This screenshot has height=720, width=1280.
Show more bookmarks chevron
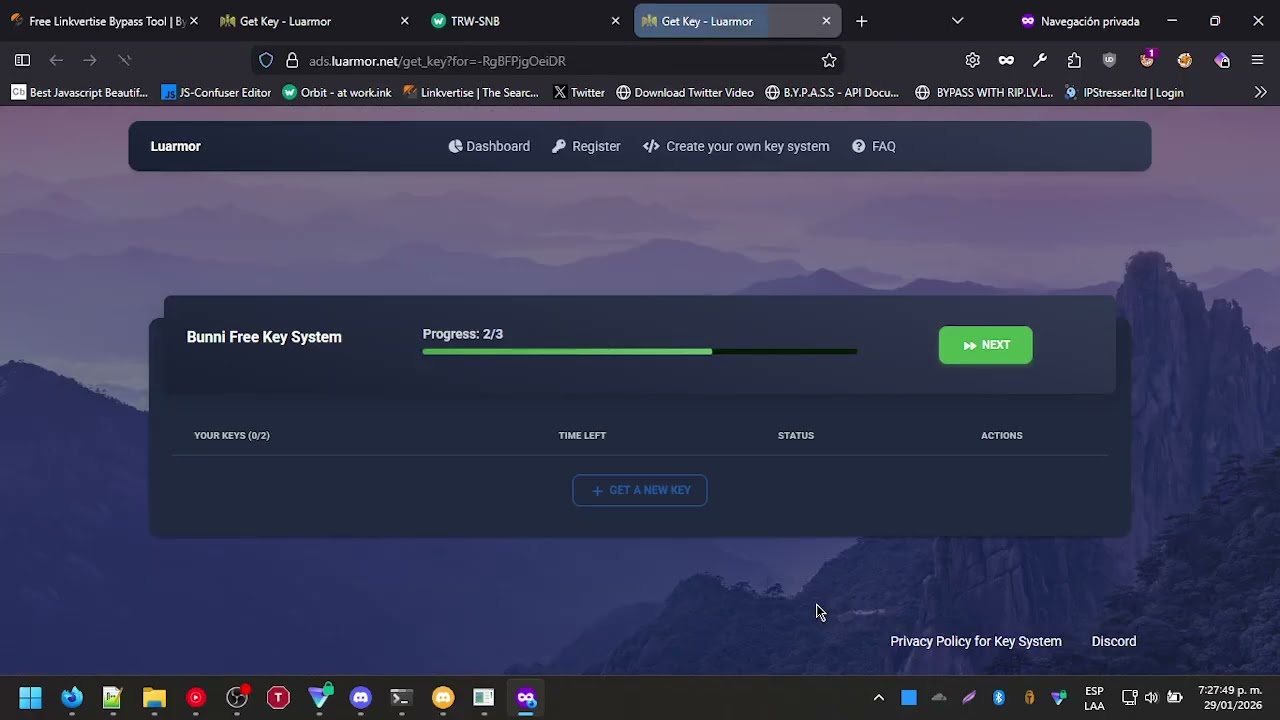[x=1260, y=92]
